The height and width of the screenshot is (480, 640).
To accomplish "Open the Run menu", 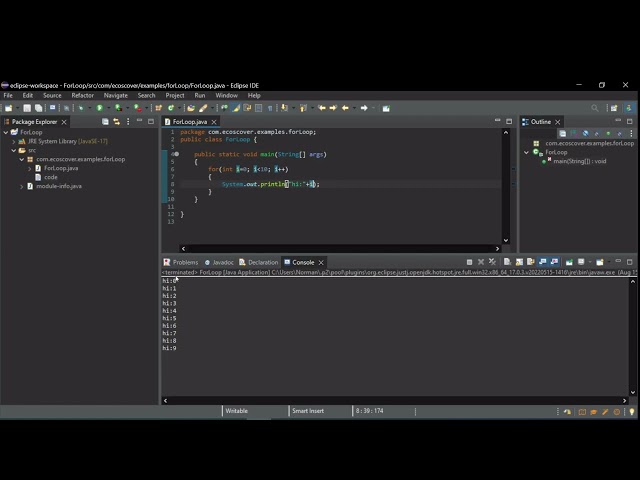I will pos(200,96).
